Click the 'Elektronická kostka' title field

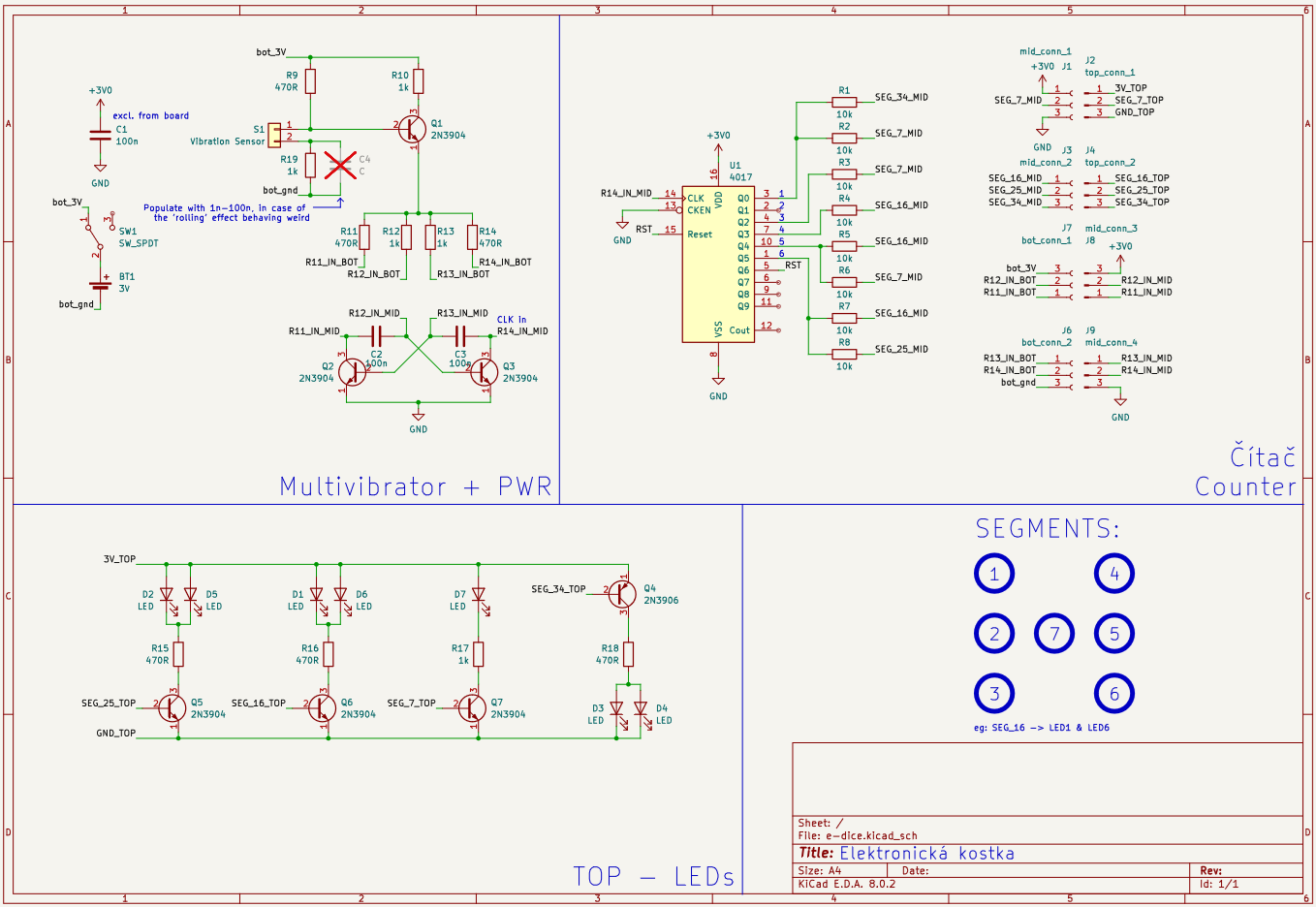(x=926, y=854)
